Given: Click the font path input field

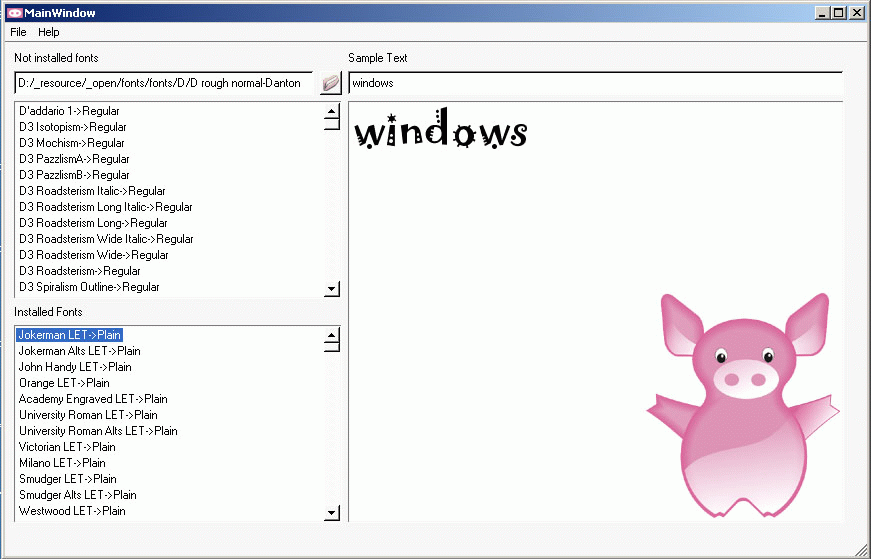Looking at the screenshot, I should [163, 83].
